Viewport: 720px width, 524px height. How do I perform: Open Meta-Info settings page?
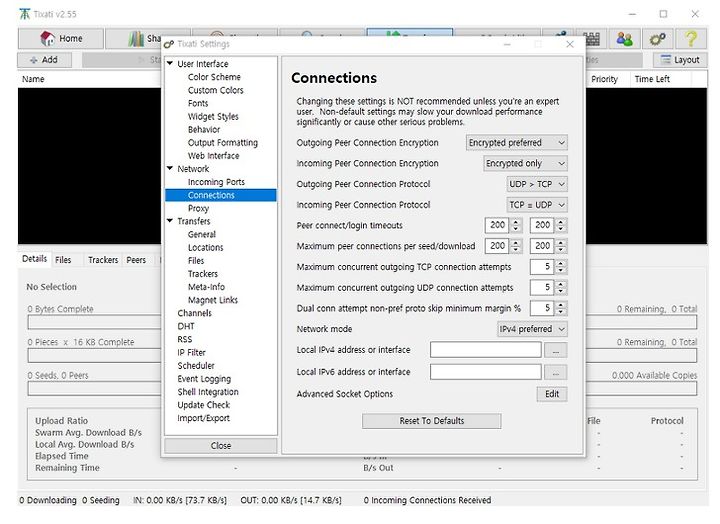click(x=206, y=287)
